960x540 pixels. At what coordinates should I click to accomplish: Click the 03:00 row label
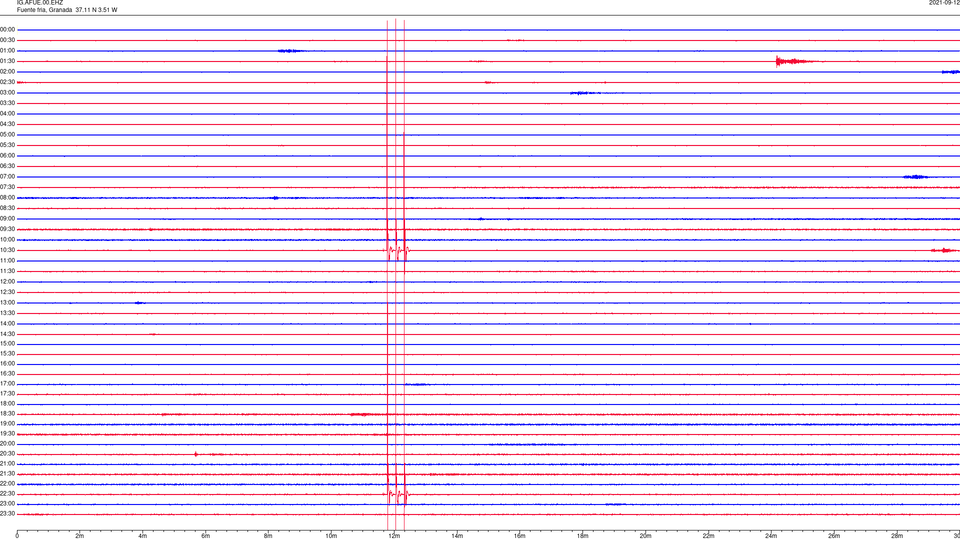point(8,92)
